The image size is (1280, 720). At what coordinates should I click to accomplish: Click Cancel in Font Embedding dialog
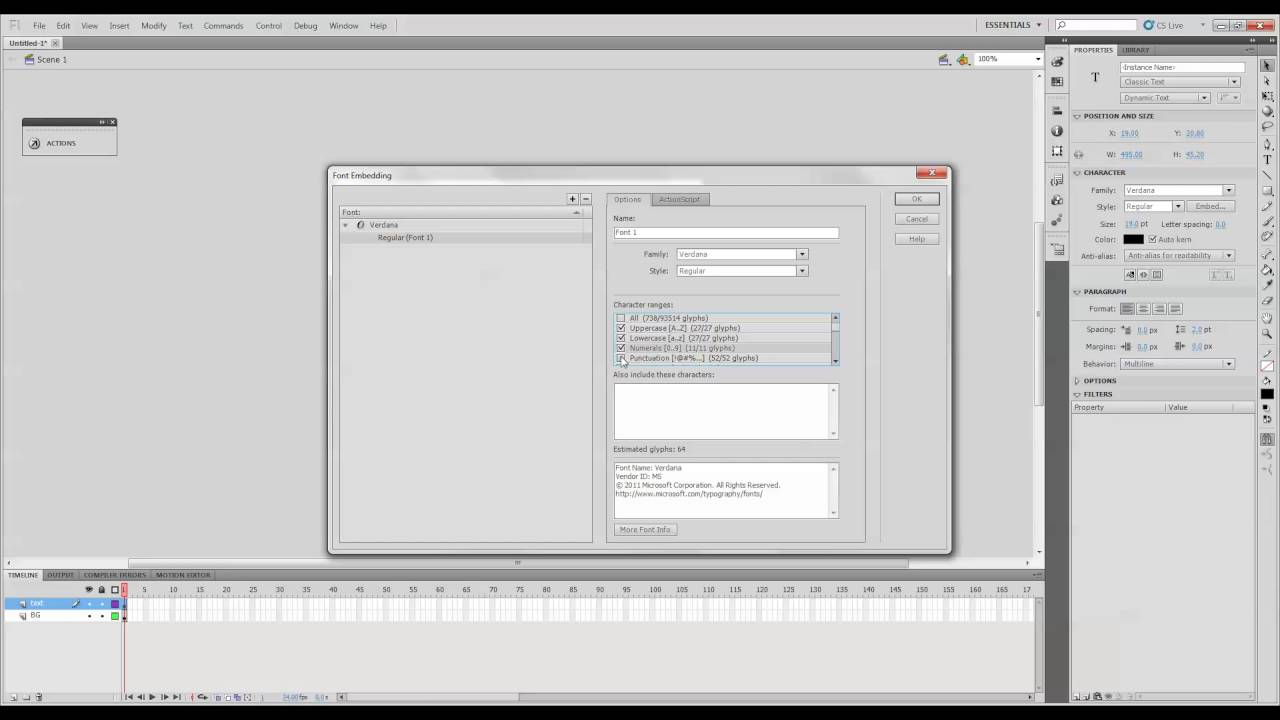(x=917, y=219)
